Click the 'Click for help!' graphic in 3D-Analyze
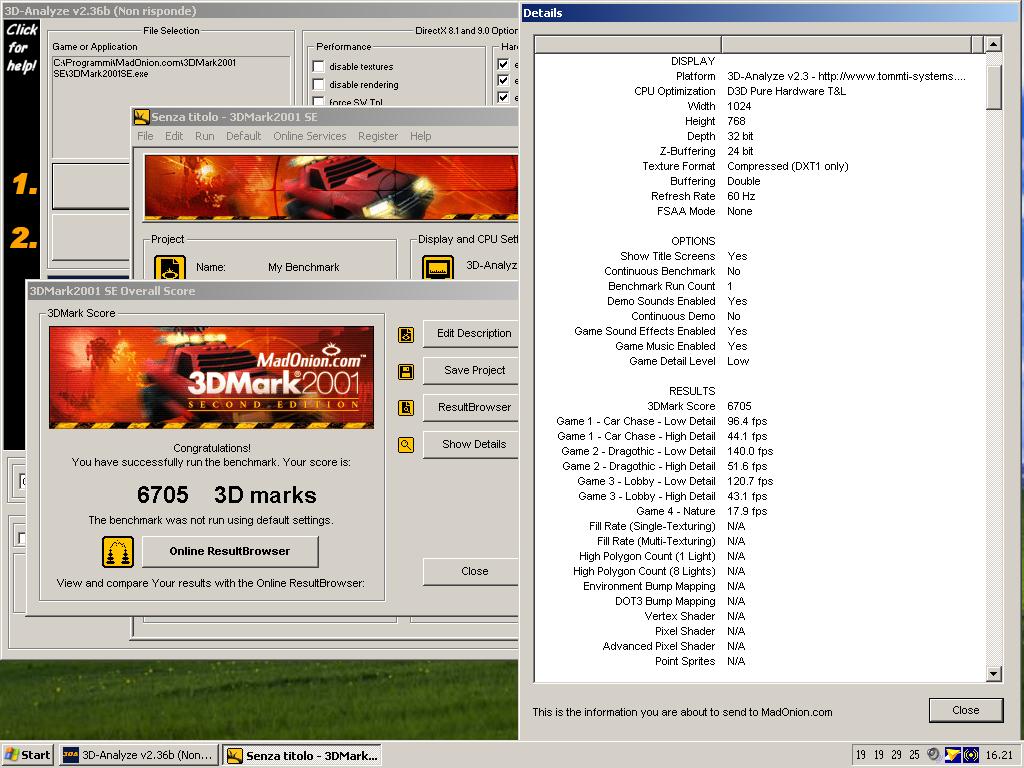 (22, 48)
